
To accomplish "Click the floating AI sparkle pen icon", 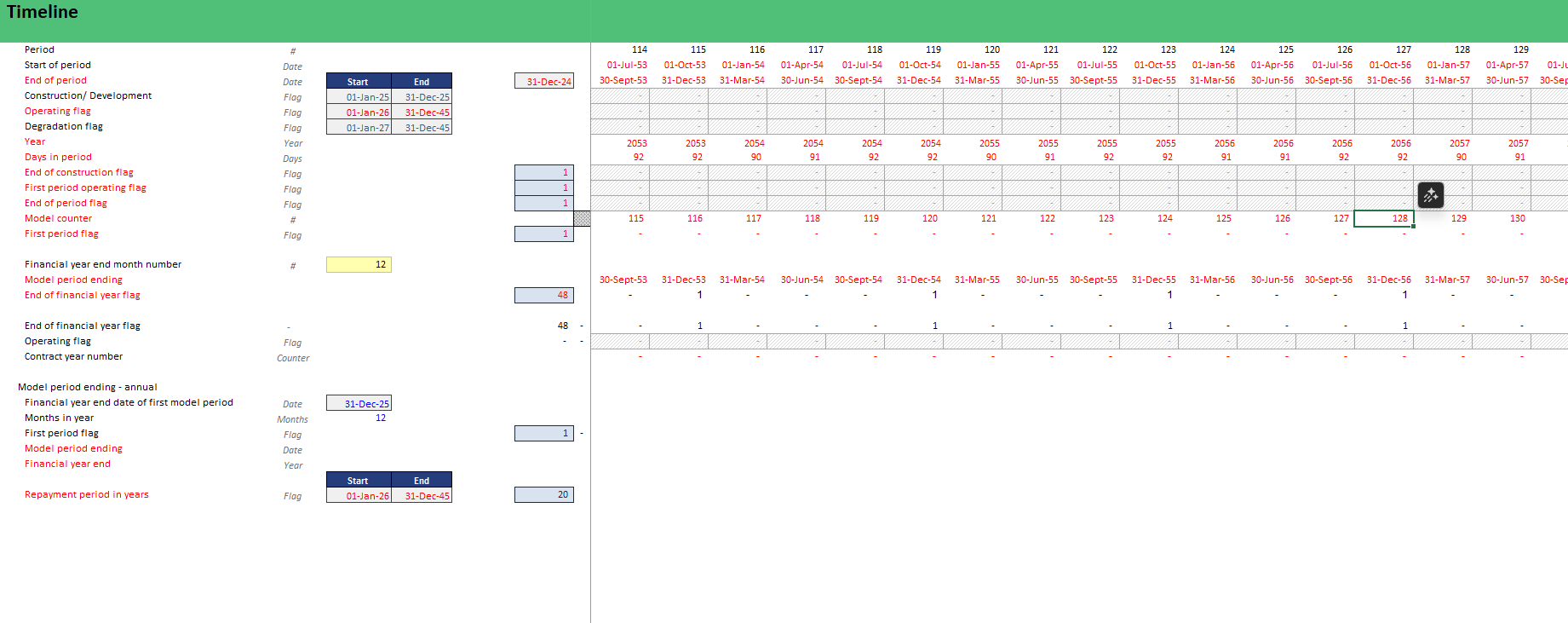I will tap(1430, 195).
